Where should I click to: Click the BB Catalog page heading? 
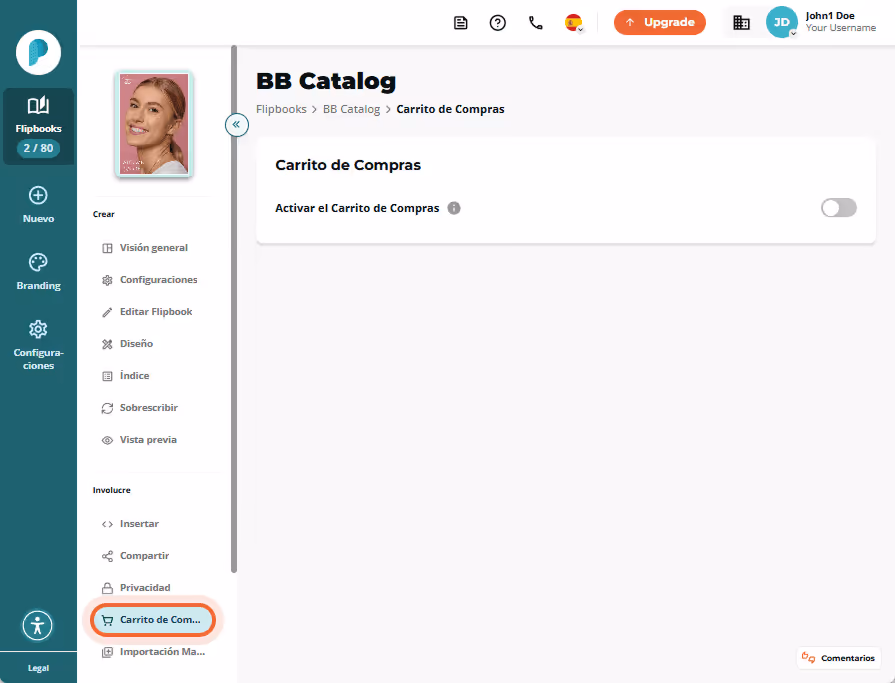pos(326,81)
